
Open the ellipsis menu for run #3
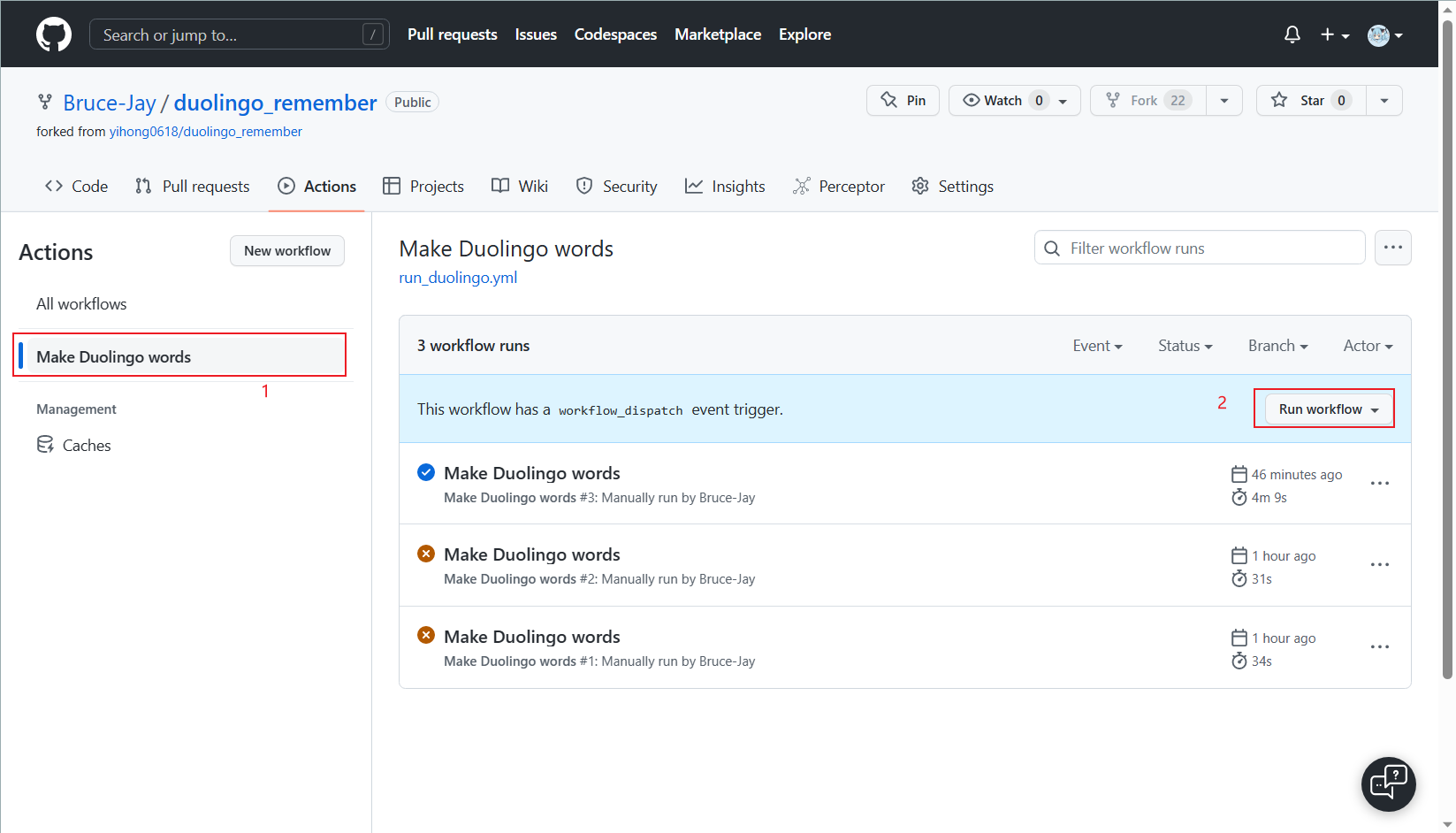coord(1380,484)
